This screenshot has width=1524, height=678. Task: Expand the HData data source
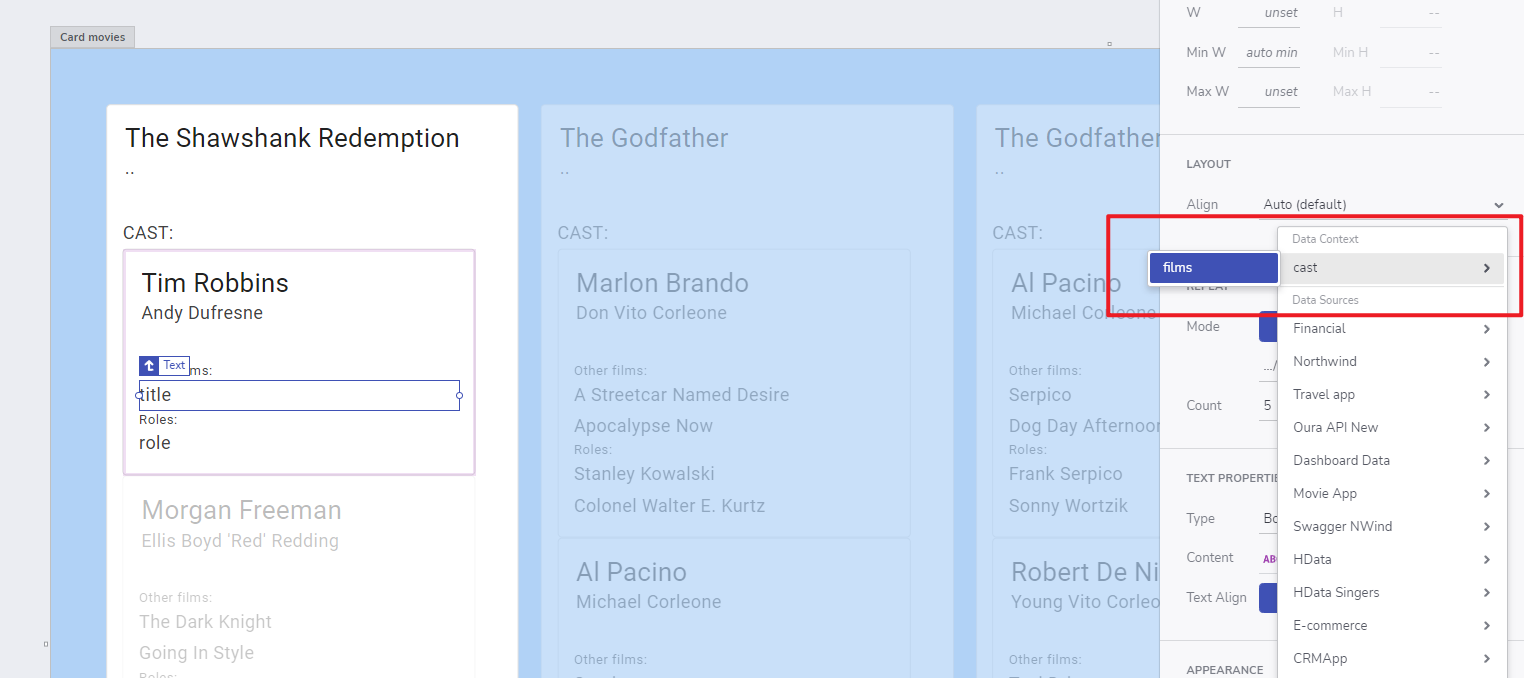[1391, 560]
